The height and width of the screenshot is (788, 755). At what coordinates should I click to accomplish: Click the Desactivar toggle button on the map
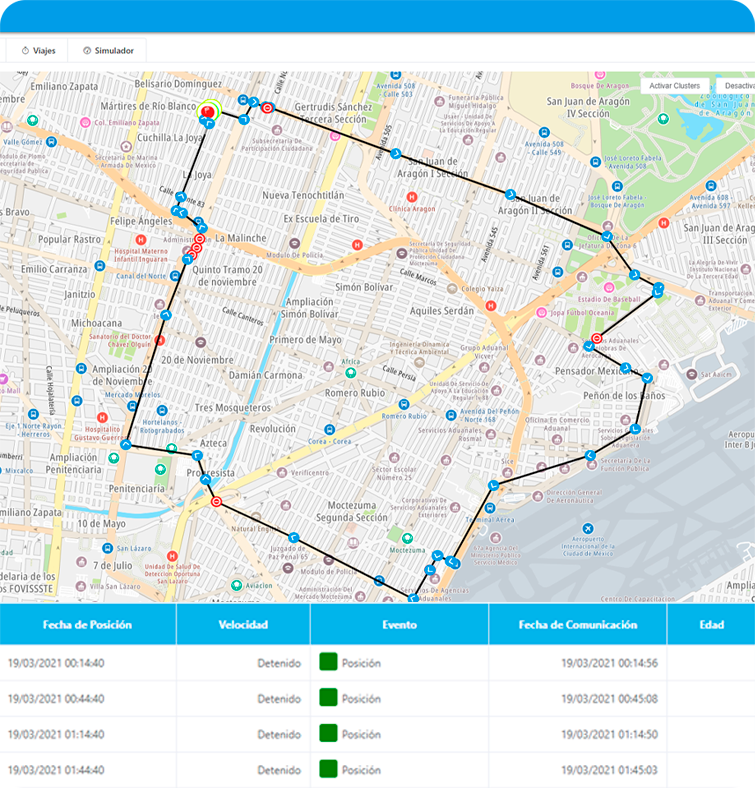point(738,86)
